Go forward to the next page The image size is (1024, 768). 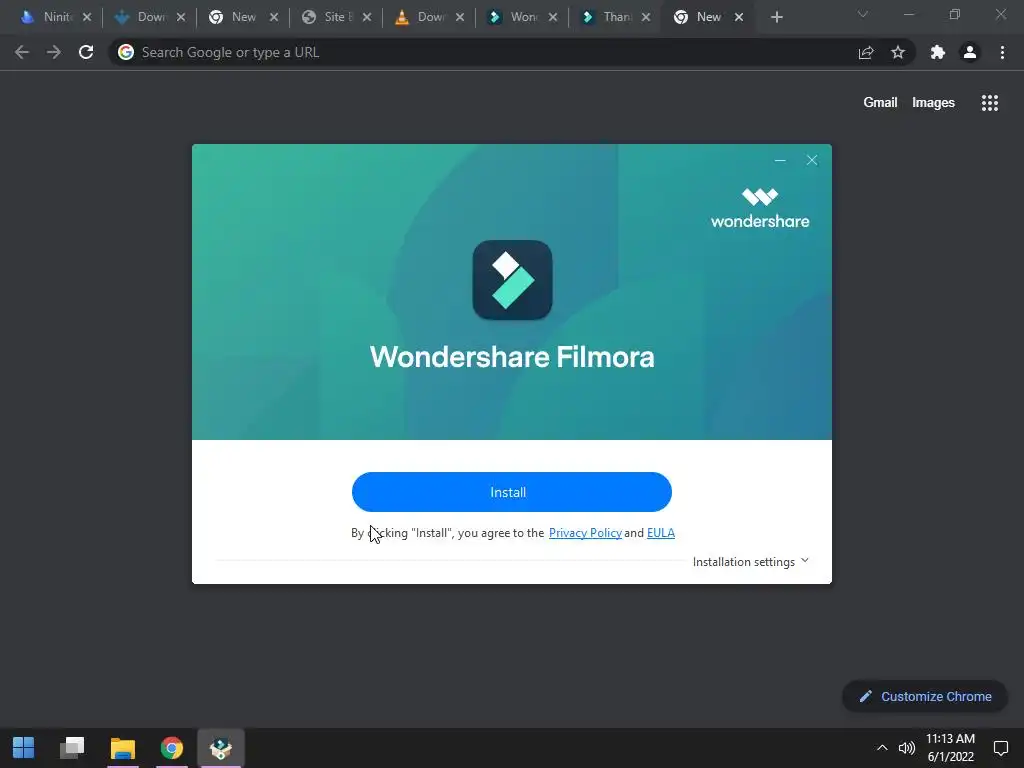coord(54,52)
